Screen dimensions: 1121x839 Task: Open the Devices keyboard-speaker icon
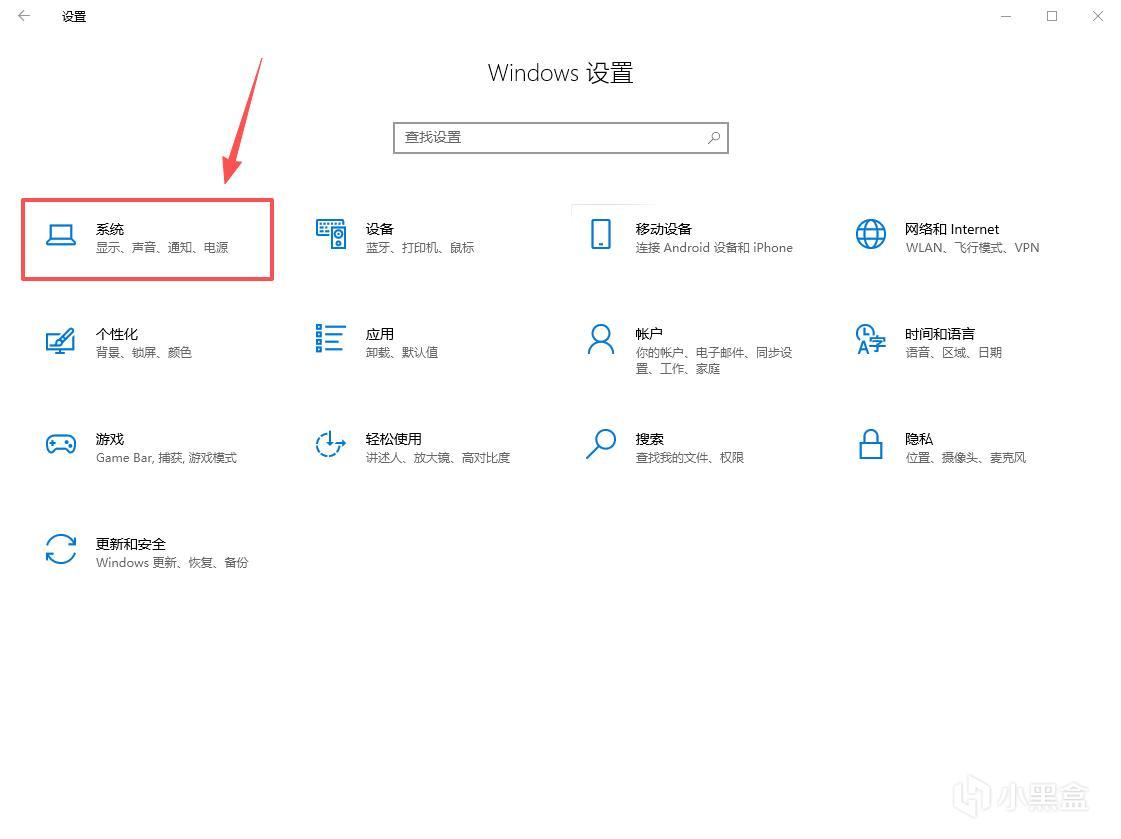coord(331,234)
